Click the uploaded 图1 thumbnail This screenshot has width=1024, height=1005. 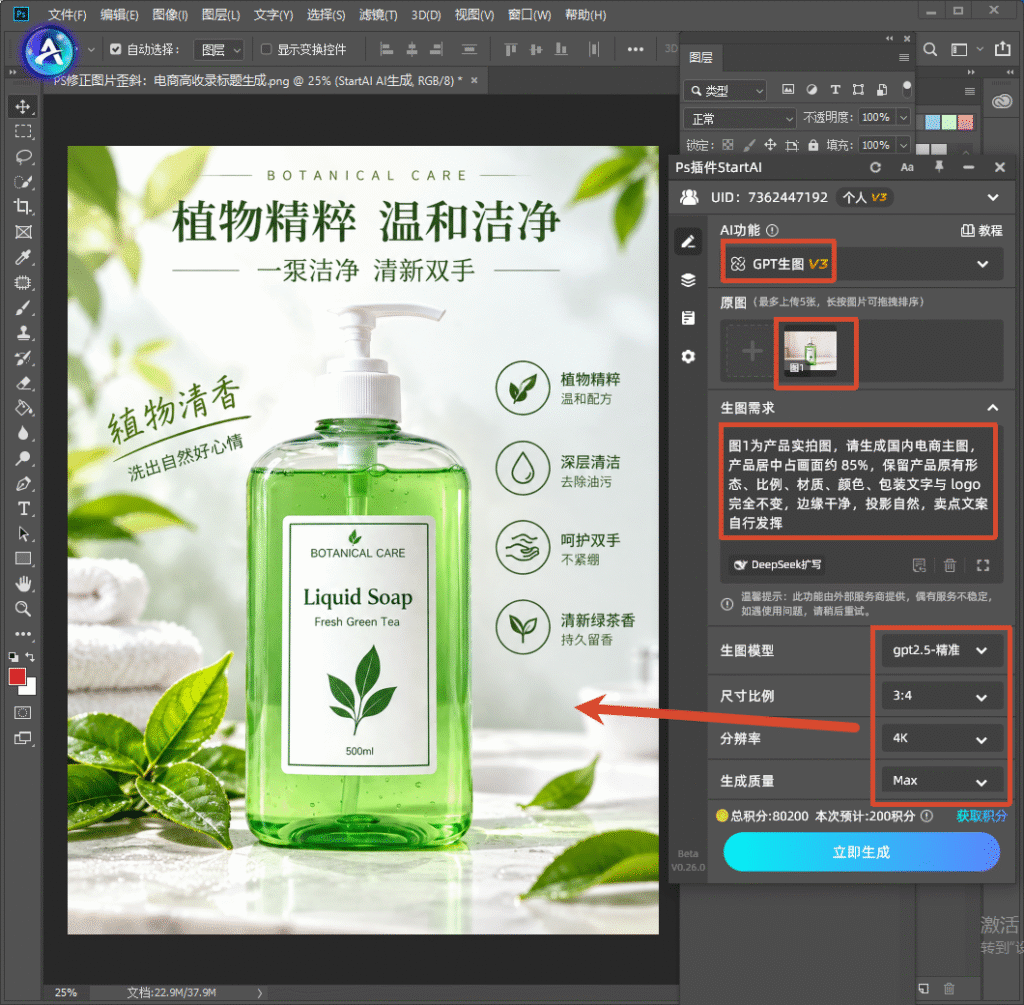pos(810,352)
